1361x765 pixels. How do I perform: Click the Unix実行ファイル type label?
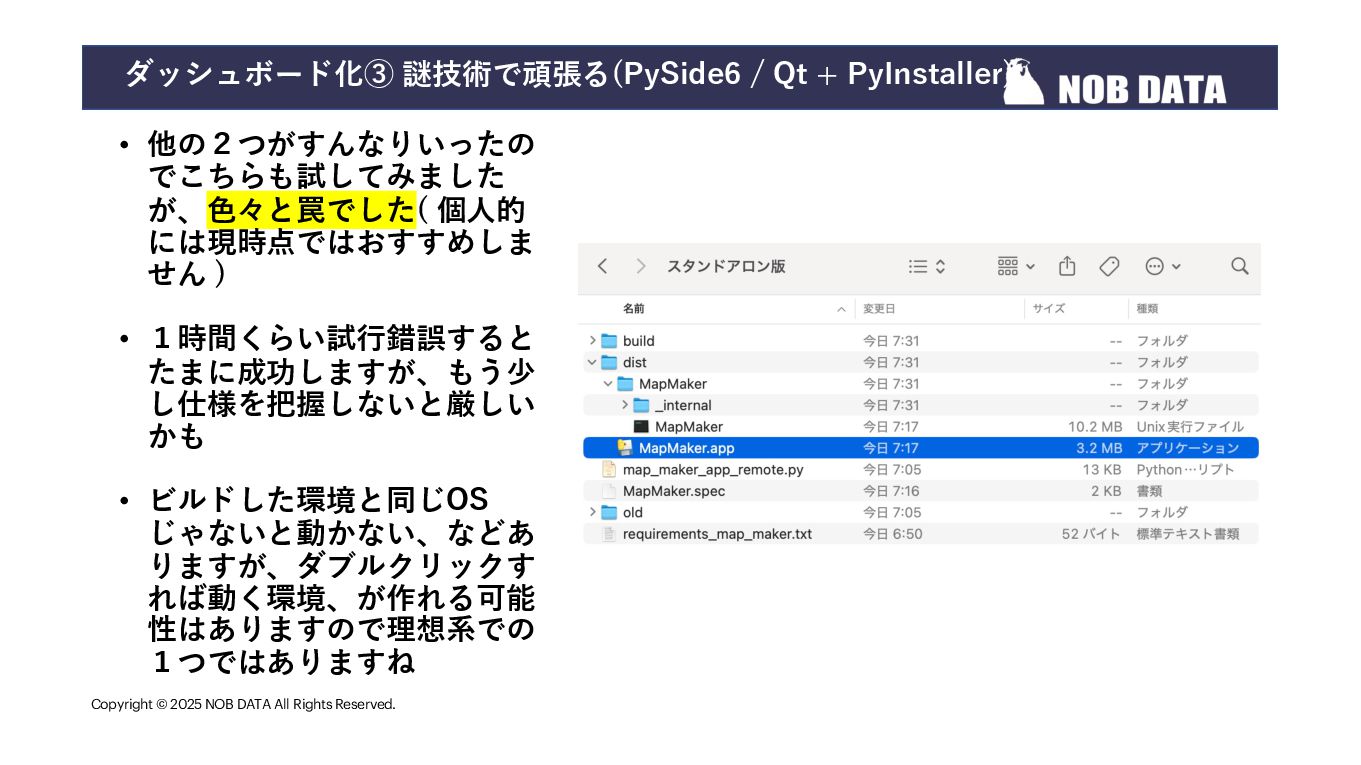(1190, 427)
